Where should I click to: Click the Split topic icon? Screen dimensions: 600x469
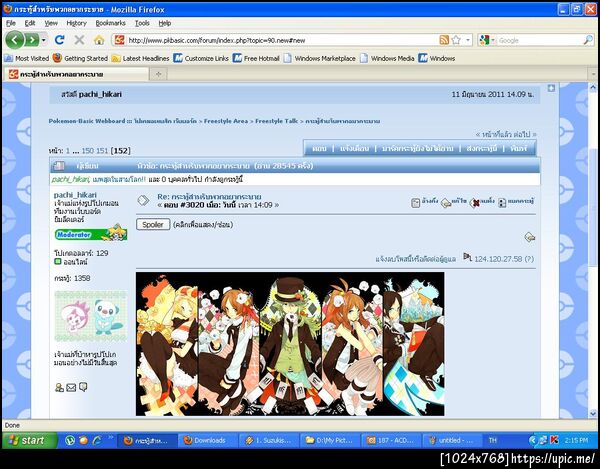point(516,202)
